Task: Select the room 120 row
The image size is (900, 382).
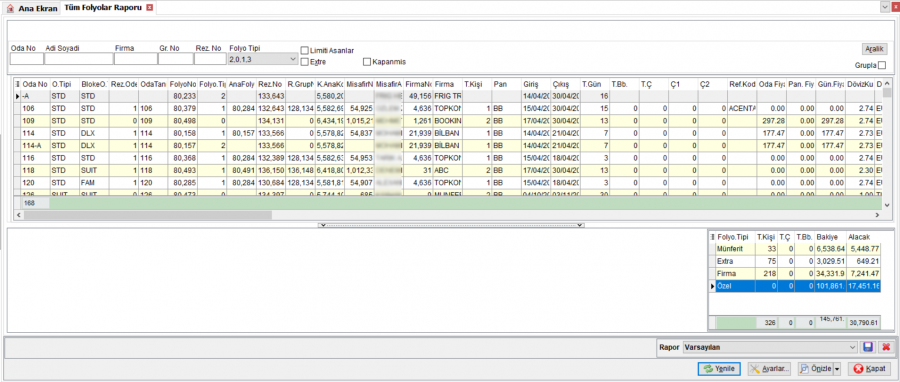Action: pyautogui.click(x=448, y=183)
